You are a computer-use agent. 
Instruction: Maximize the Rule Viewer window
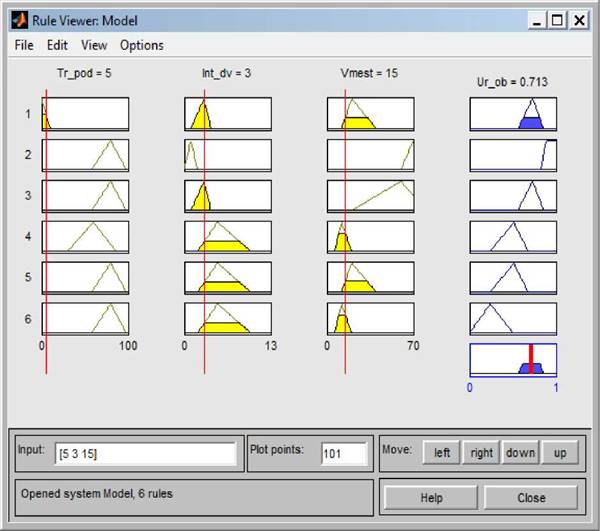[557, 20]
